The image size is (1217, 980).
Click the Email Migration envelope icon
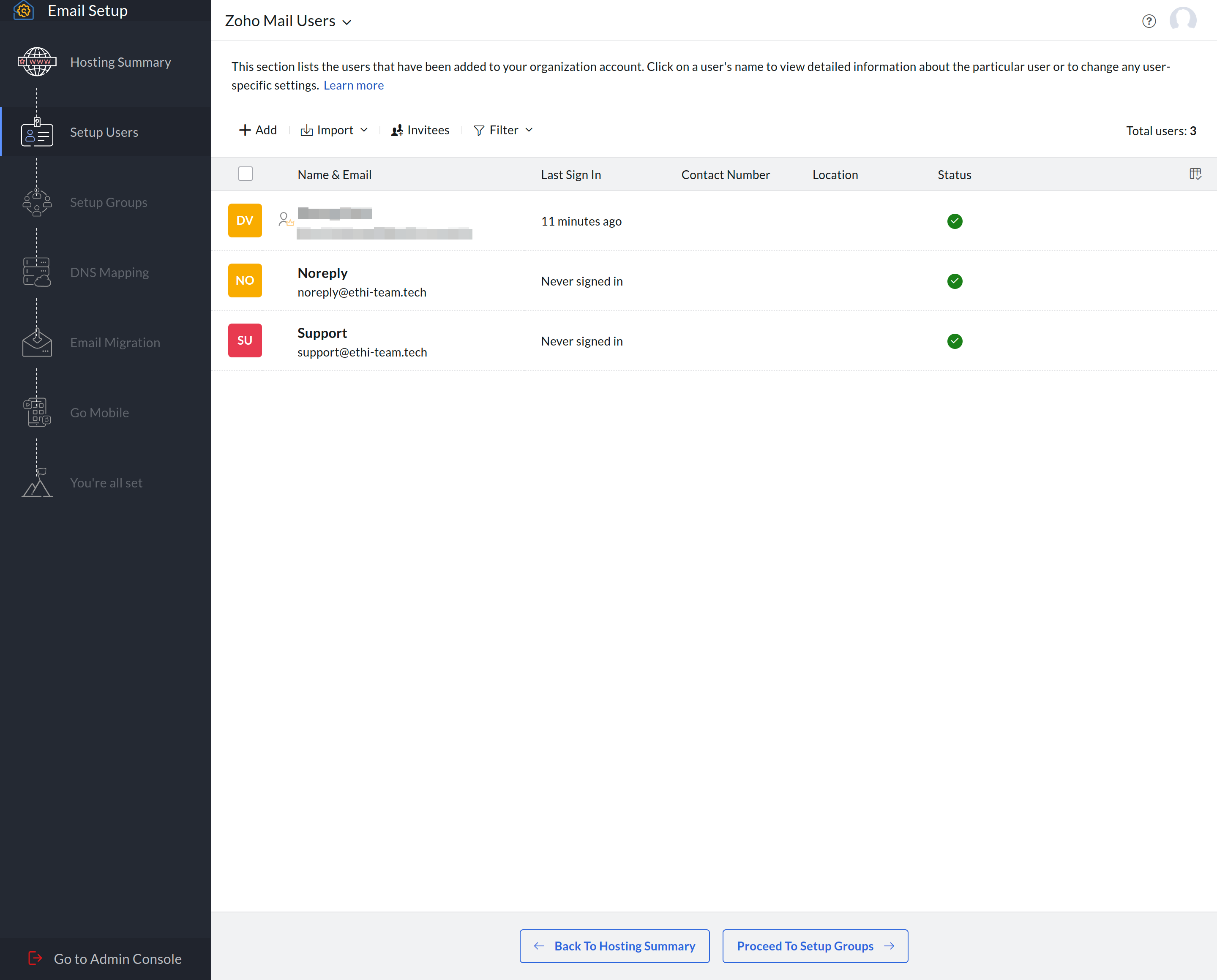coord(37,342)
